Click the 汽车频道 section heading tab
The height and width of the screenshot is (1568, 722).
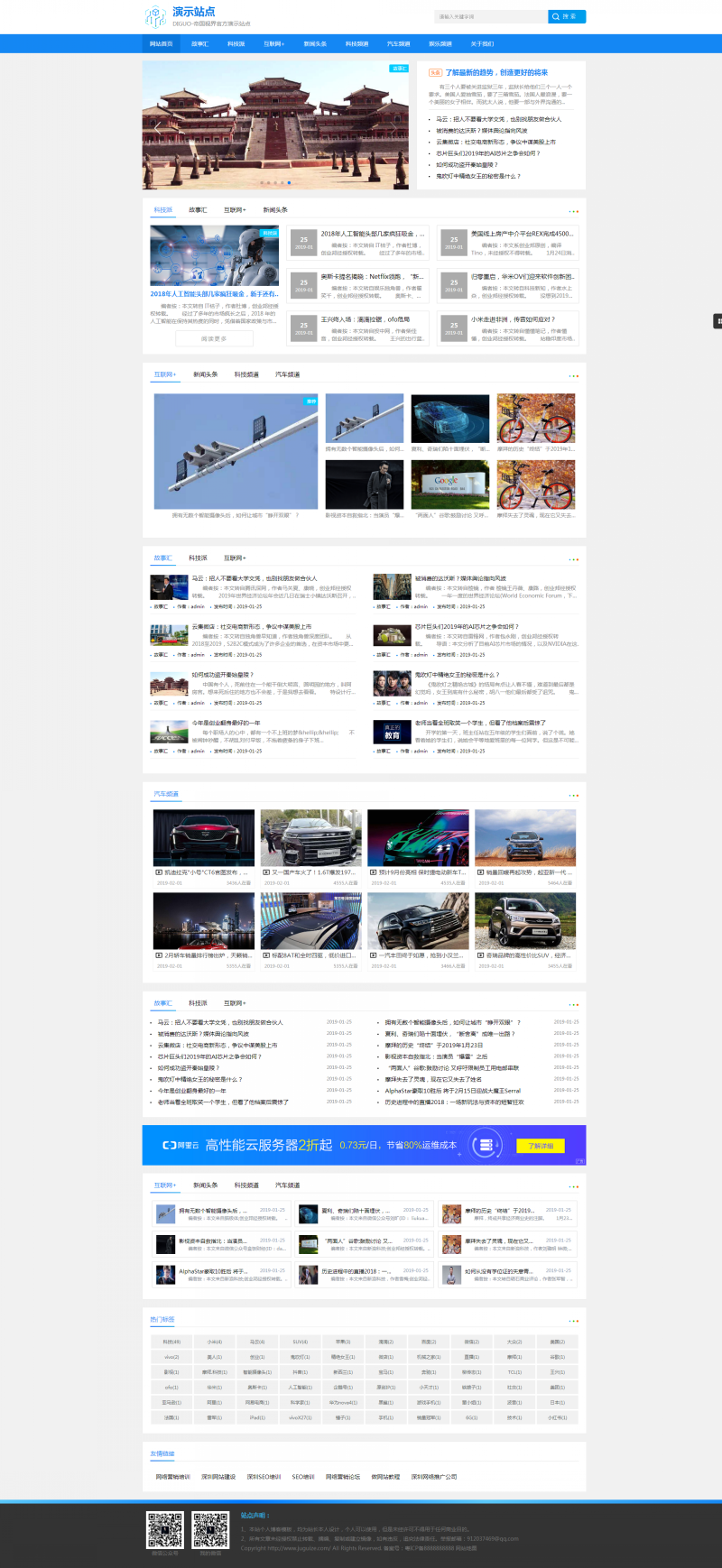click(166, 794)
